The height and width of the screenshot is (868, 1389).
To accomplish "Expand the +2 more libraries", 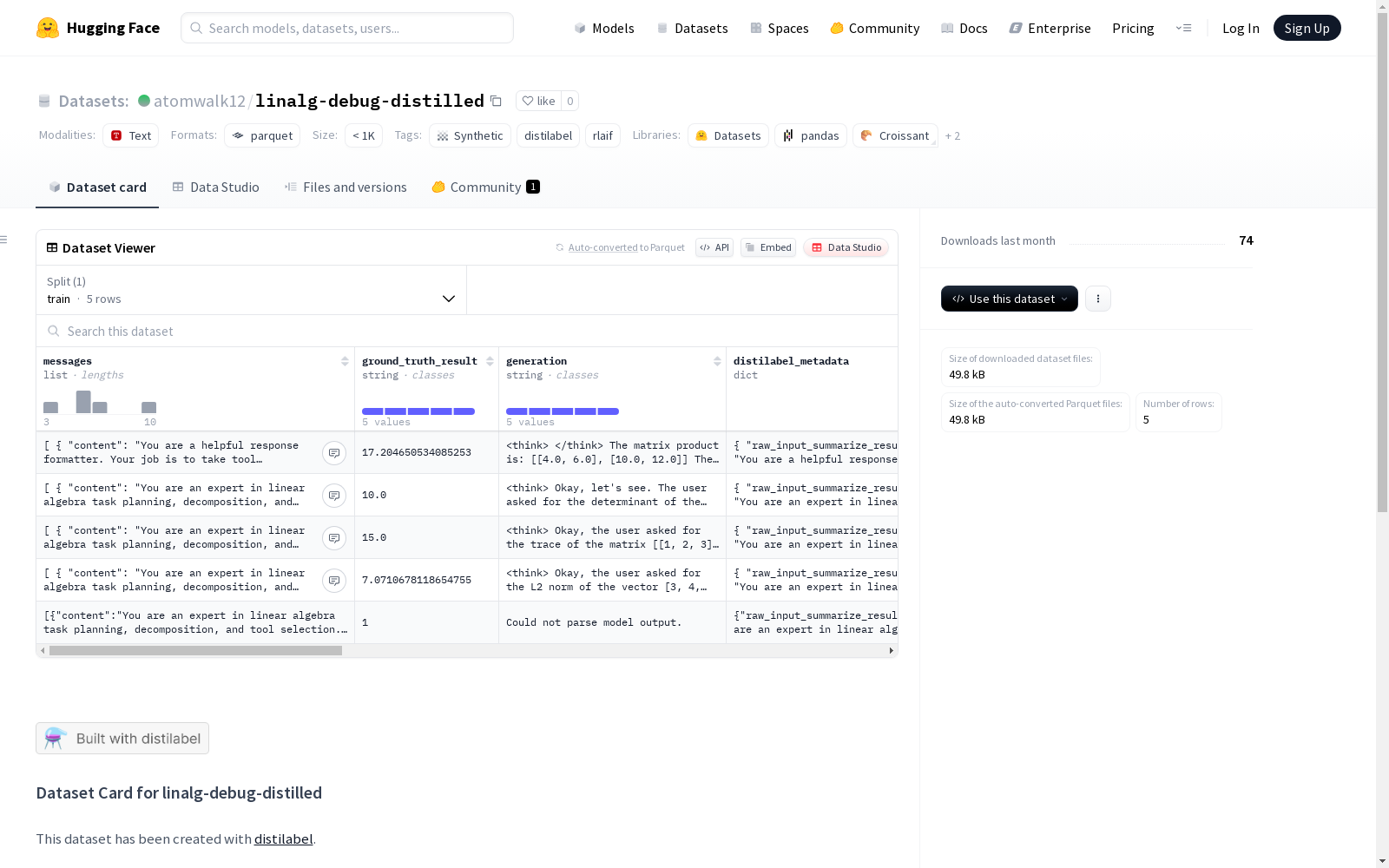I will [x=952, y=135].
